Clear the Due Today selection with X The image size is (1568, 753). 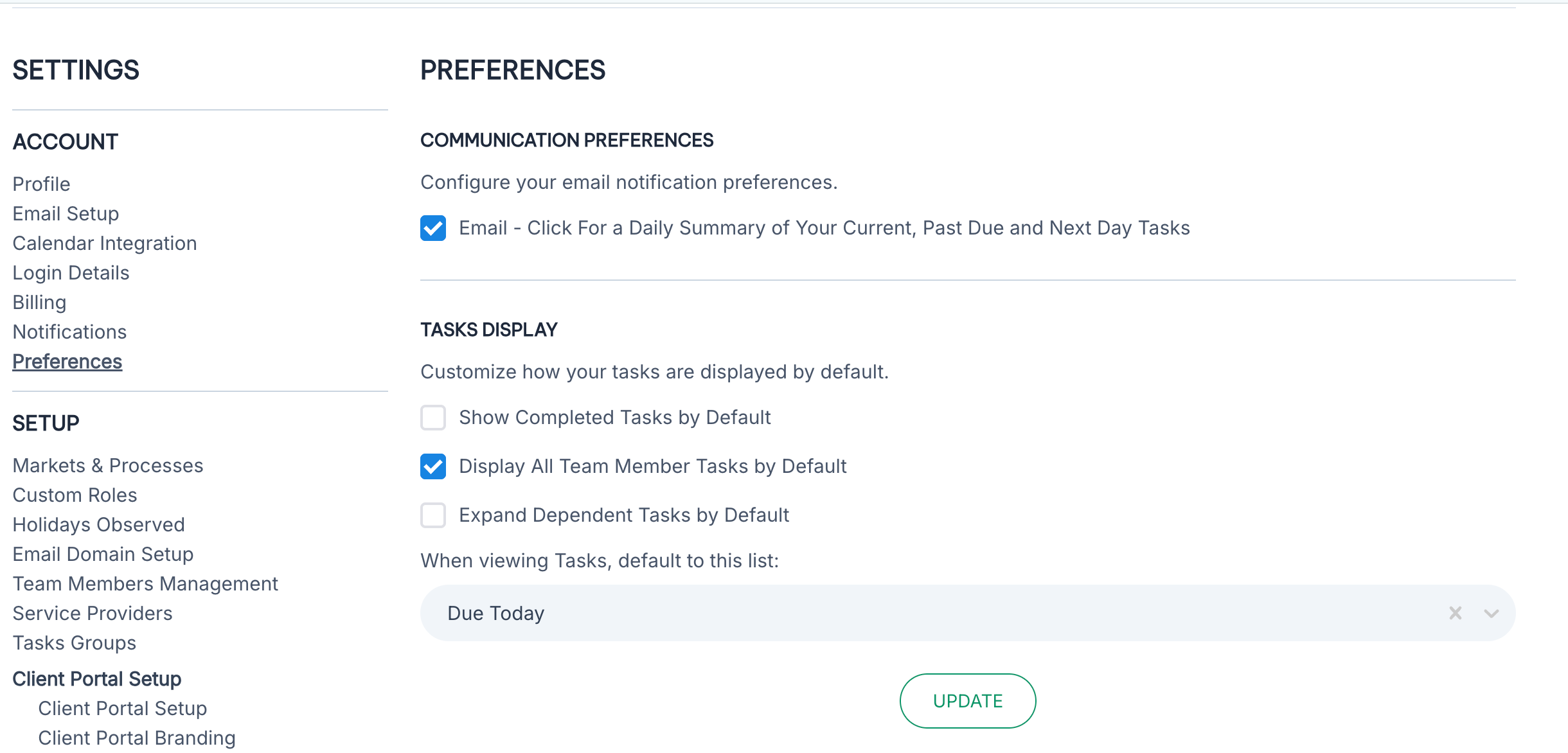[x=1455, y=613]
